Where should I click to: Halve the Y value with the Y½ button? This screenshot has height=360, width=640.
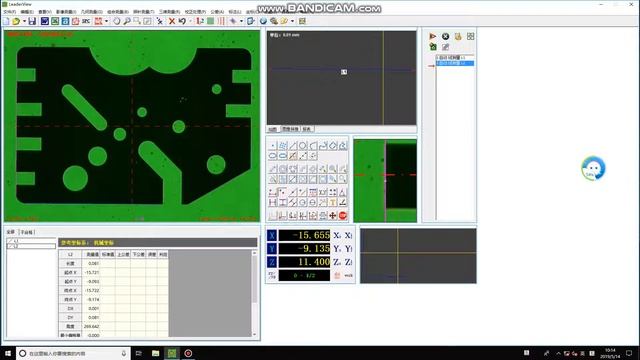348,249
